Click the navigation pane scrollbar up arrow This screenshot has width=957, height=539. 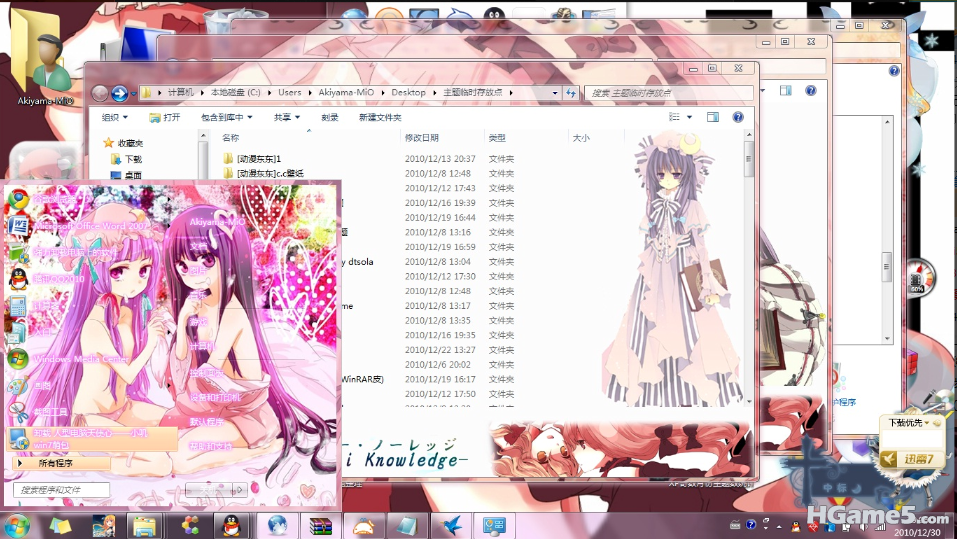pos(203,136)
